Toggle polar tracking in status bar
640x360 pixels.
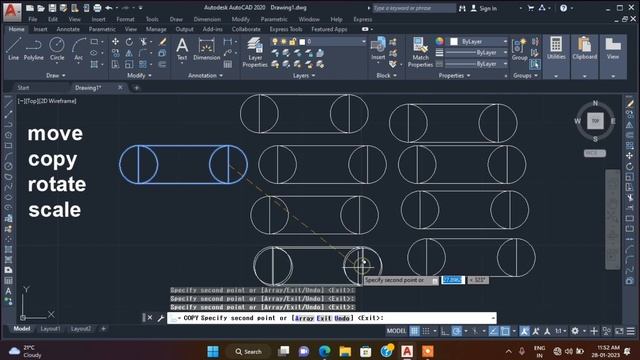457,331
